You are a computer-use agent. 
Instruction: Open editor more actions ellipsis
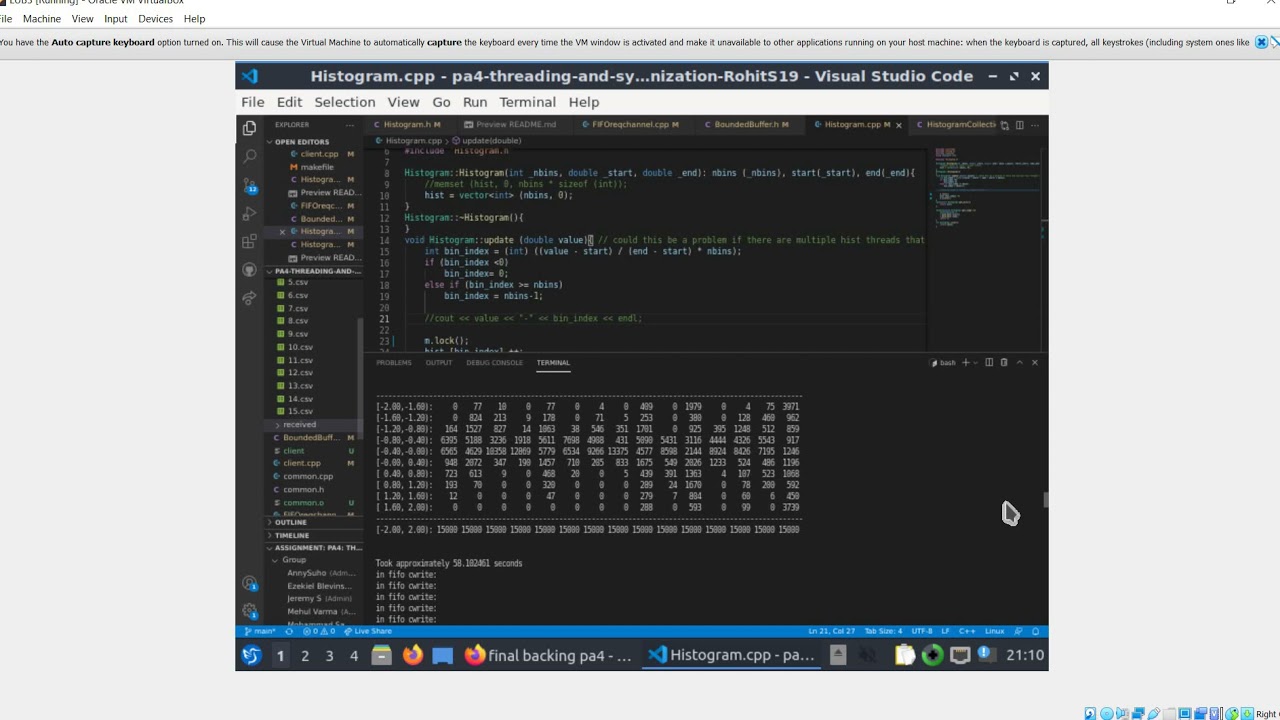(x=1036, y=125)
